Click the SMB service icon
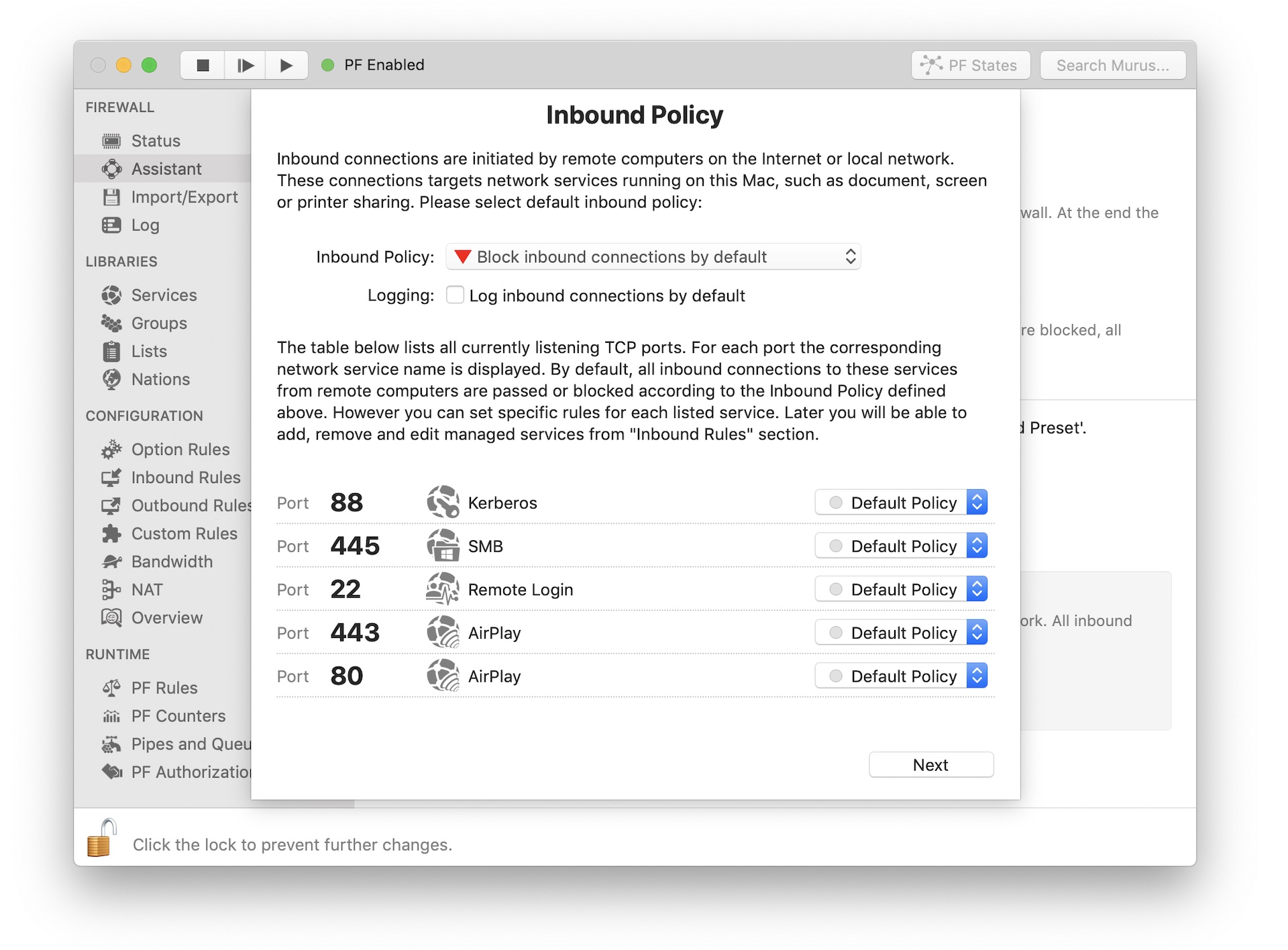The height and width of the screenshot is (950, 1288). click(443, 545)
